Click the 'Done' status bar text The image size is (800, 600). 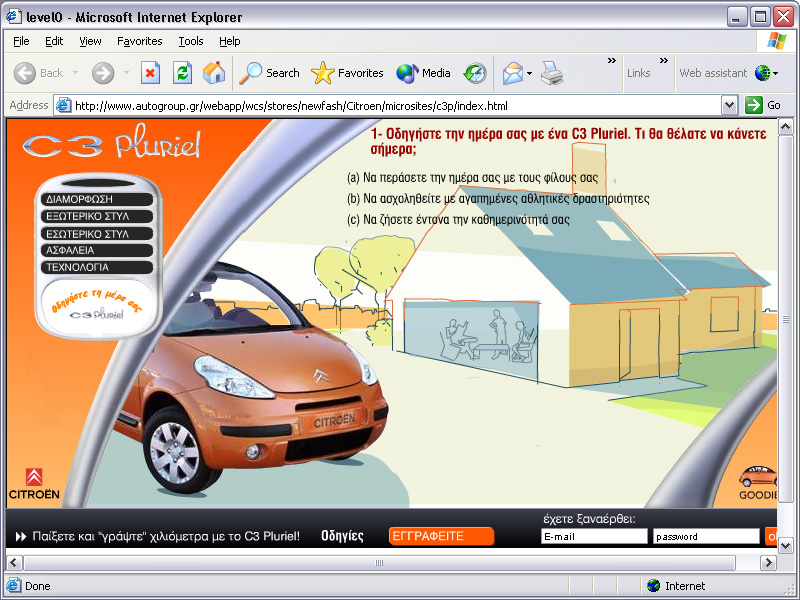[38, 586]
